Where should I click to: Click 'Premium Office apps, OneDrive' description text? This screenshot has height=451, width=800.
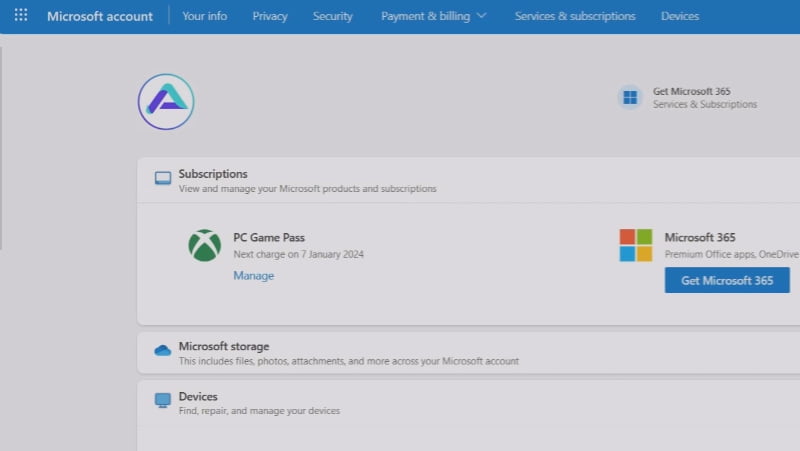732,254
